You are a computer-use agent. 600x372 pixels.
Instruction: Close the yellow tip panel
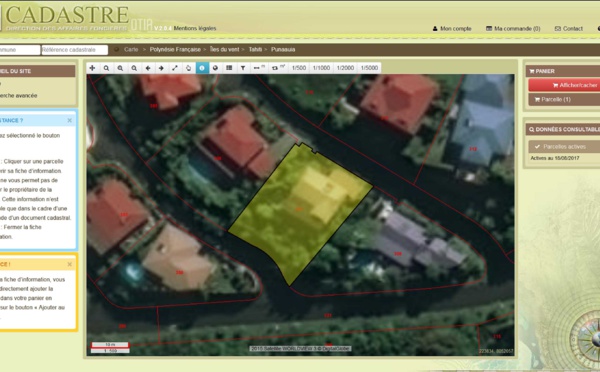[x=69, y=264]
